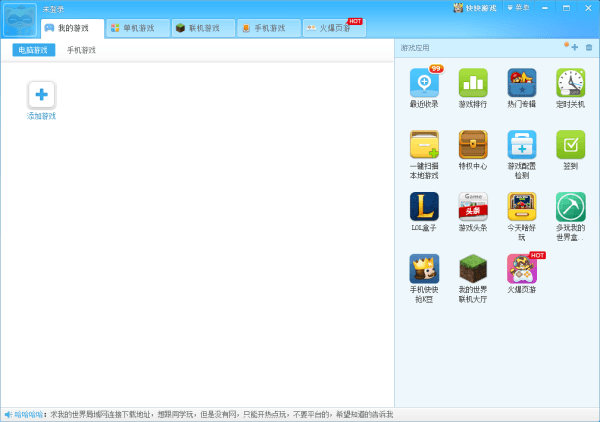Launch the LOL盒子 icon
The height and width of the screenshot is (422, 600).
tap(424, 207)
